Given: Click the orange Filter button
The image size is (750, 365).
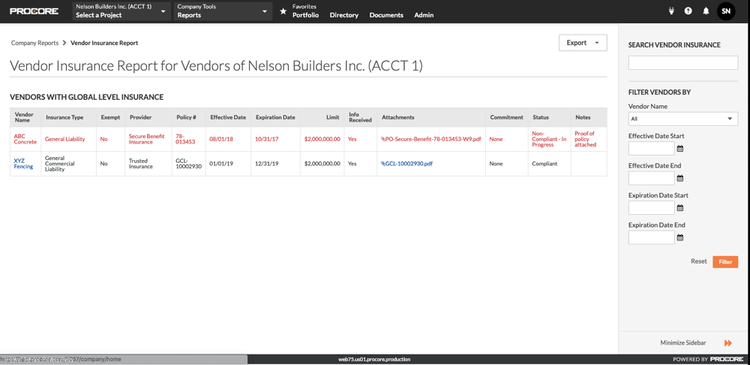Looking at the screenshot, I should [725, 262].
